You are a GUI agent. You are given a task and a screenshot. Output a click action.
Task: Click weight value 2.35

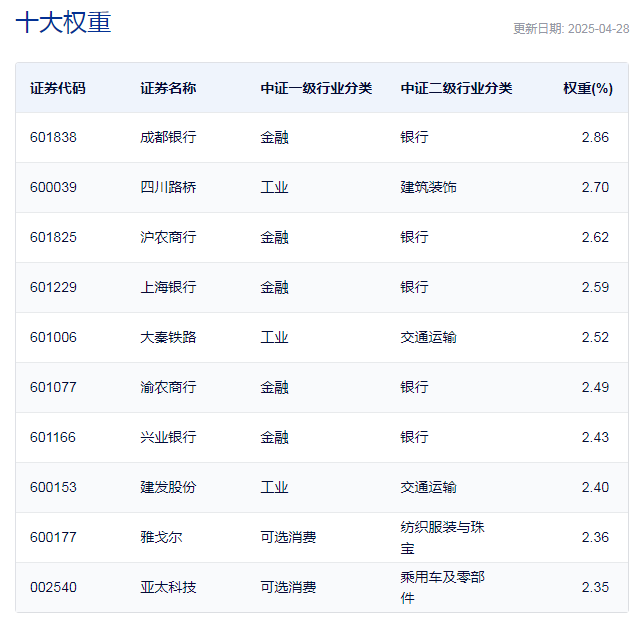click(x=595, y=587)
